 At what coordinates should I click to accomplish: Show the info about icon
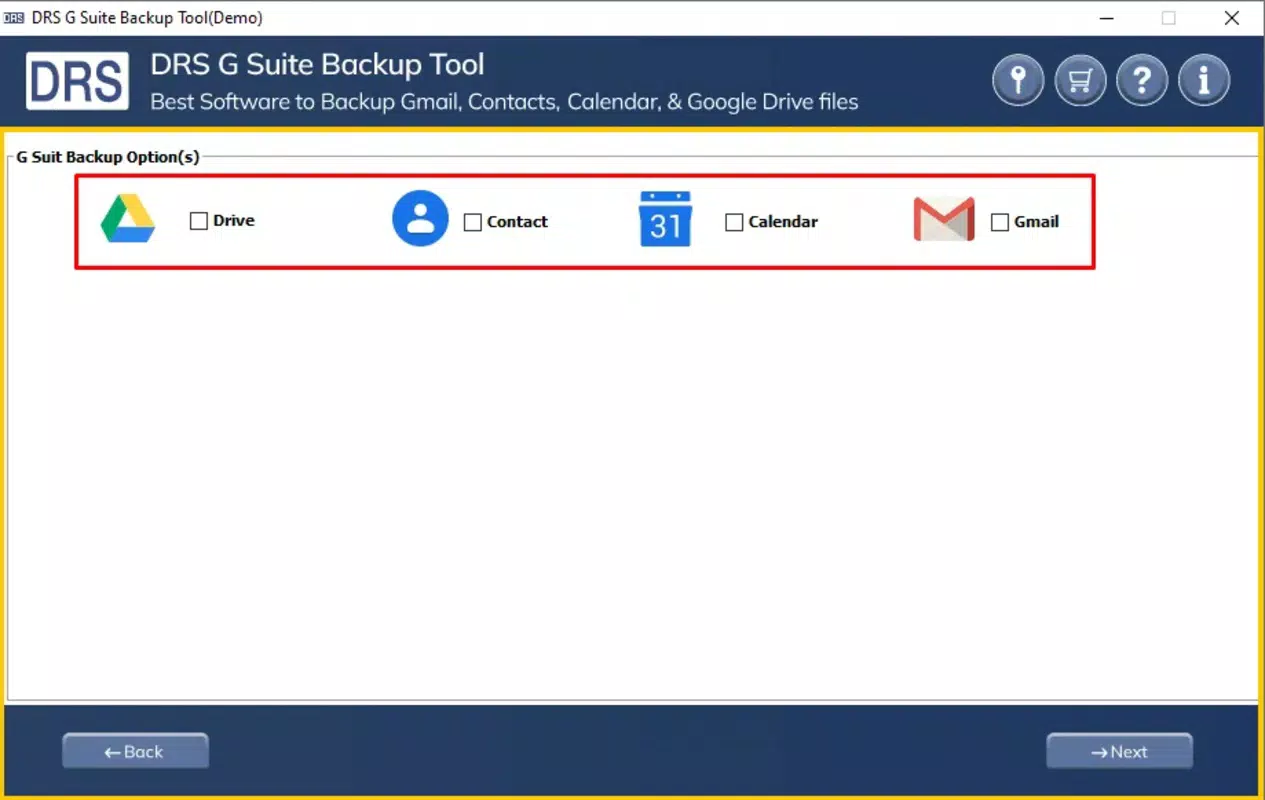(1204, 80)
